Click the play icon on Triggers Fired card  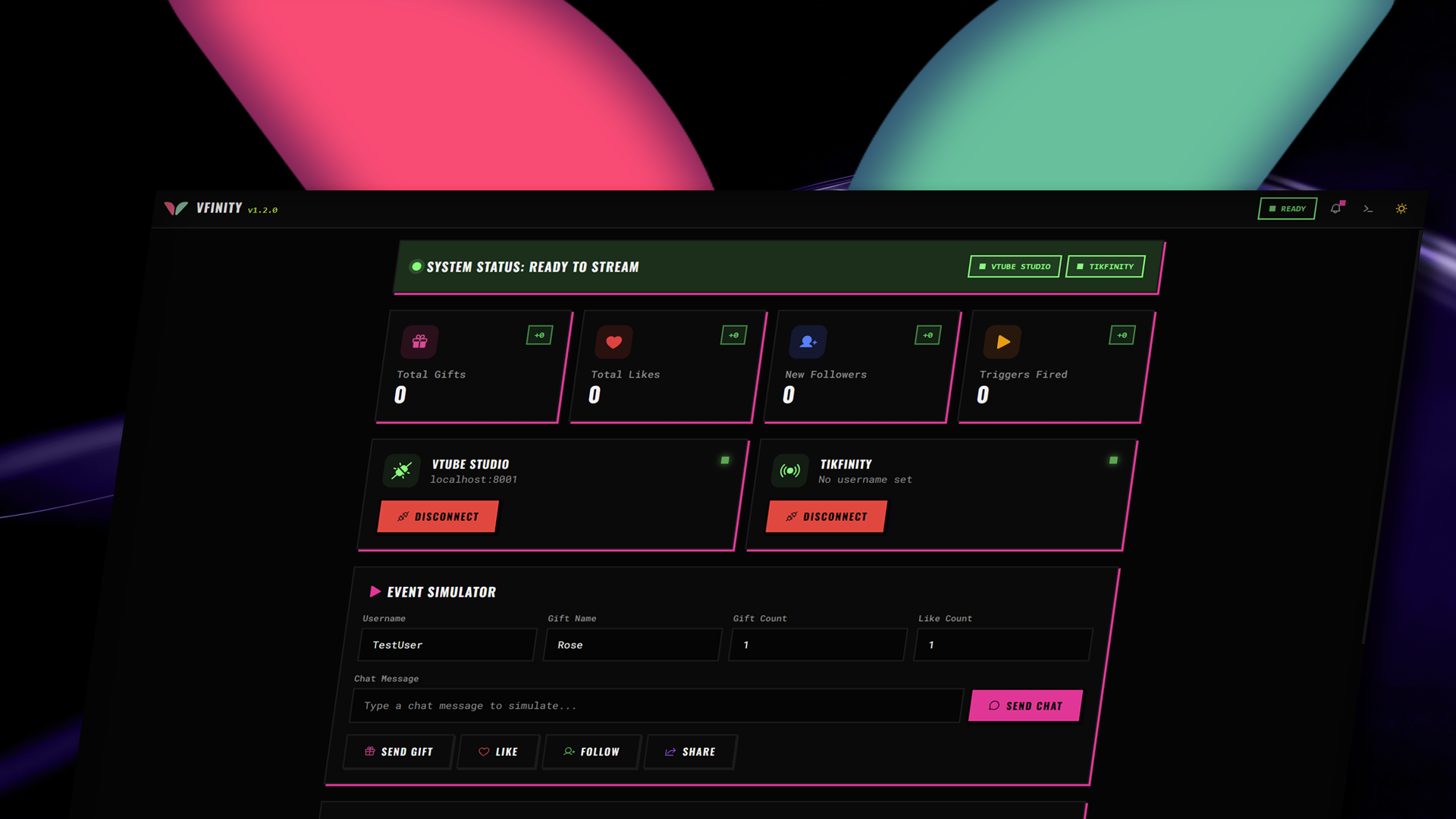pyautogui.click(x=1003, y=341)
